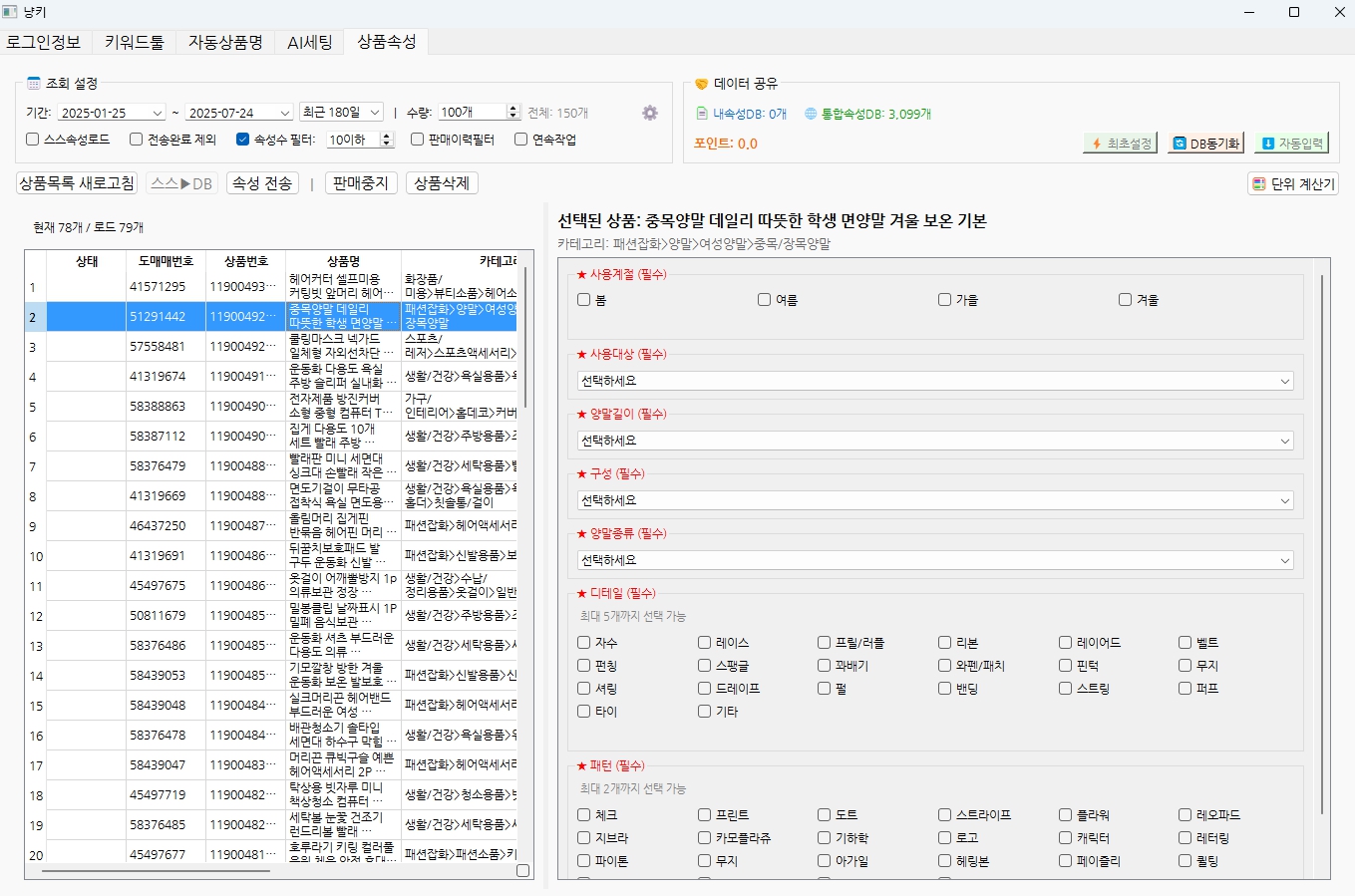Click the DB동기화 sync icon button
Image resolution: width=1355 pixels, height=896 pixels.
pyautogui.click(x=1180, y=144)
